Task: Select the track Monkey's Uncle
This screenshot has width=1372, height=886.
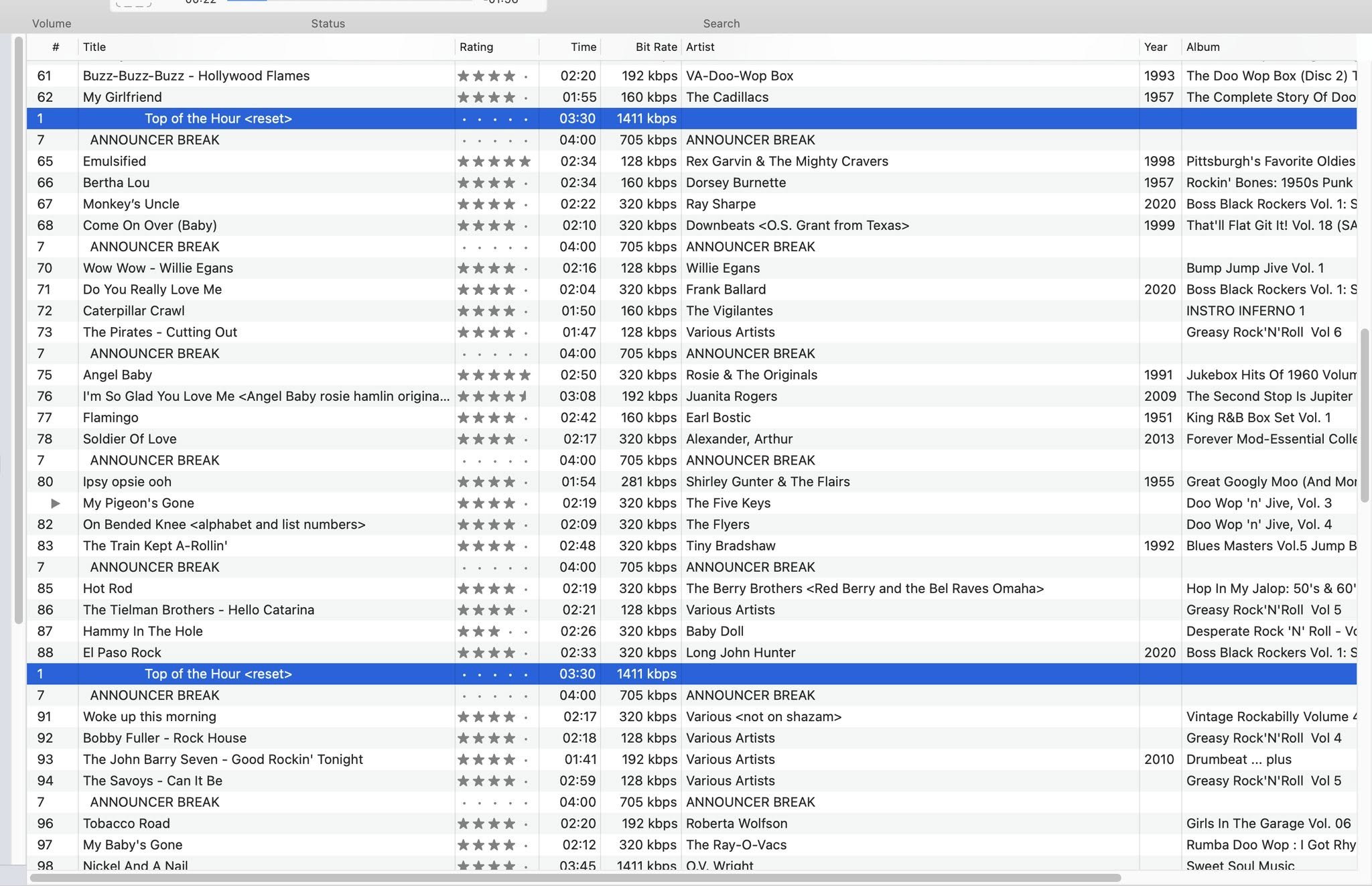Action: click(691, 204)
